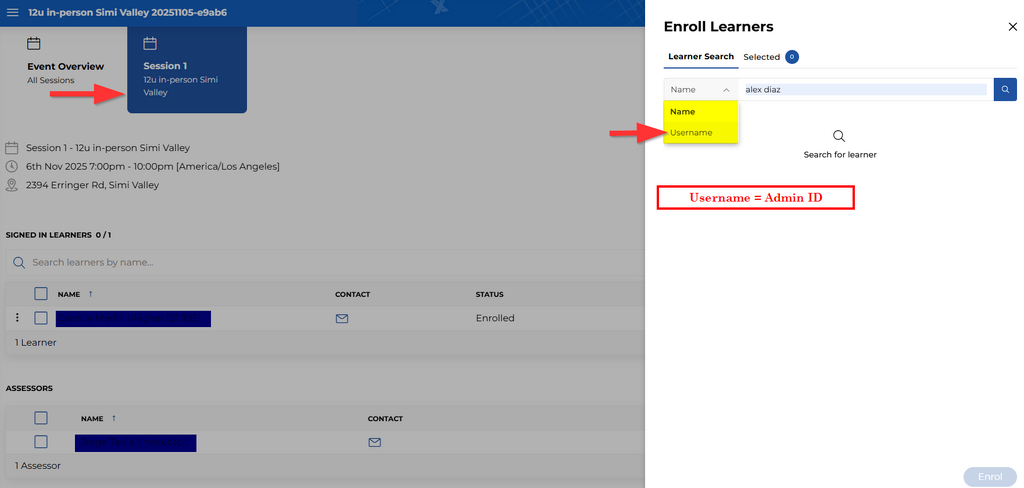Choose Name option in dropdown list

coord(683,112)
